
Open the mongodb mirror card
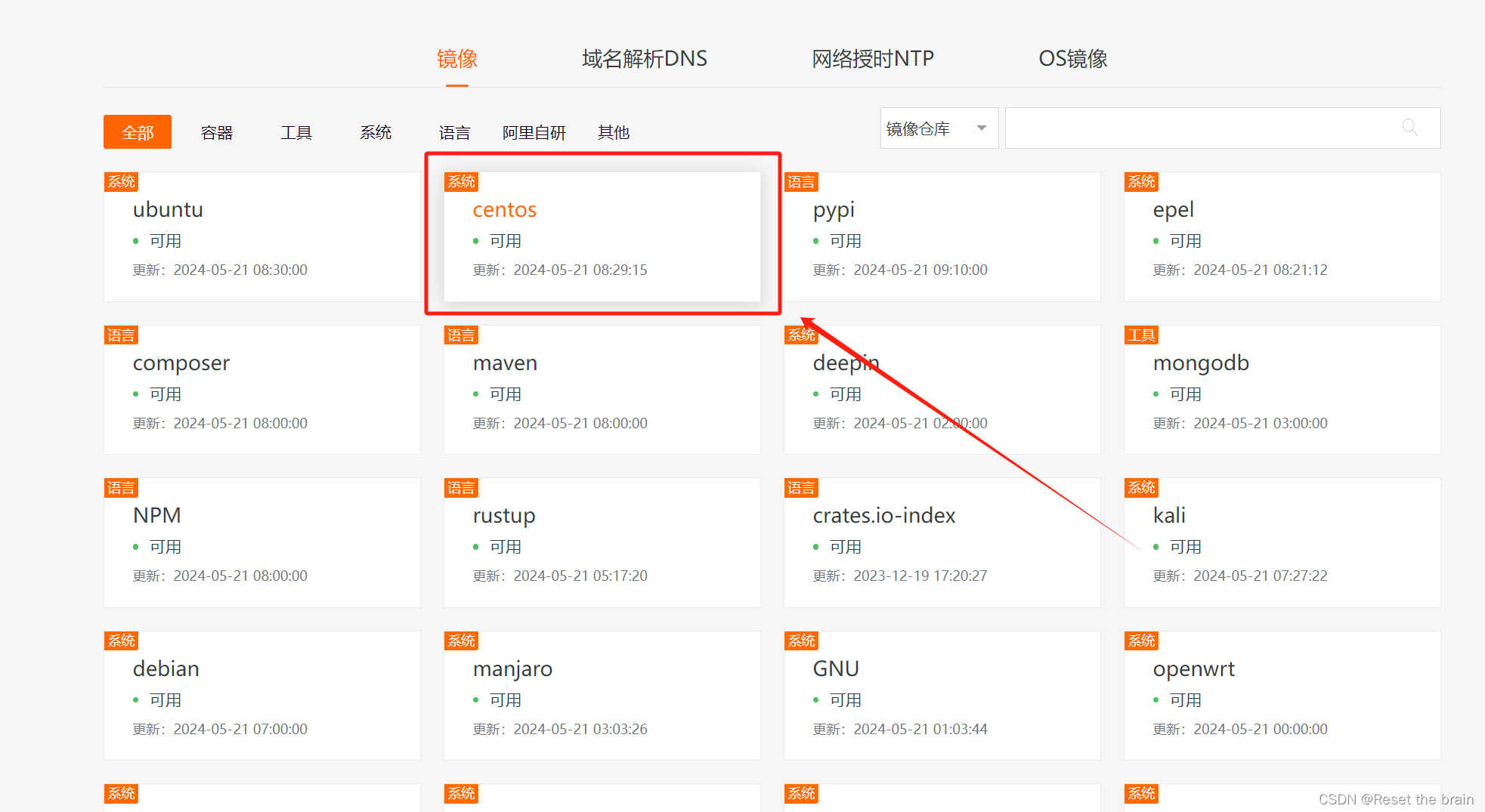1282,390
